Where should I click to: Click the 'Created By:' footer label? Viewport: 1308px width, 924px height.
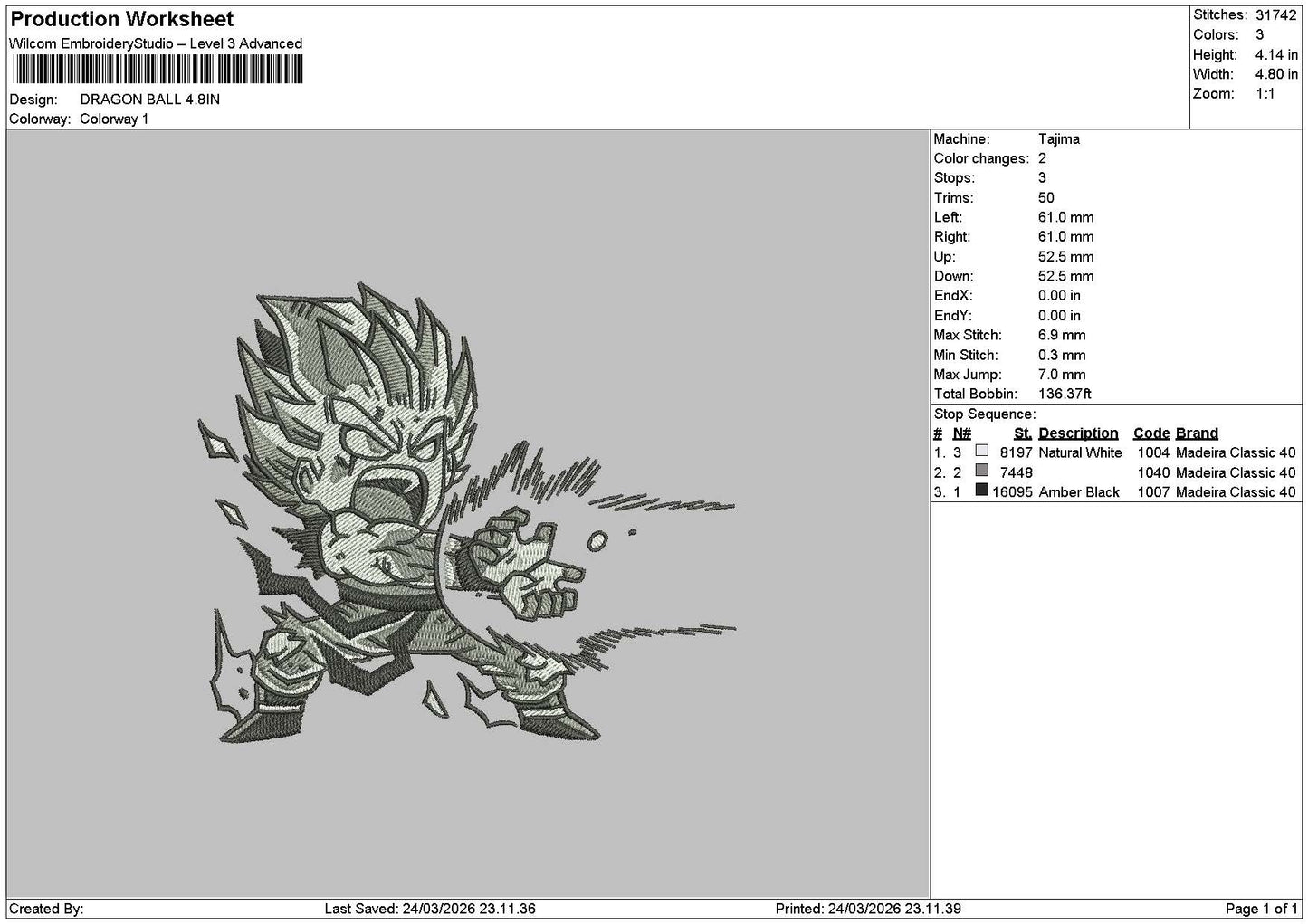click(x=46, y=909)
